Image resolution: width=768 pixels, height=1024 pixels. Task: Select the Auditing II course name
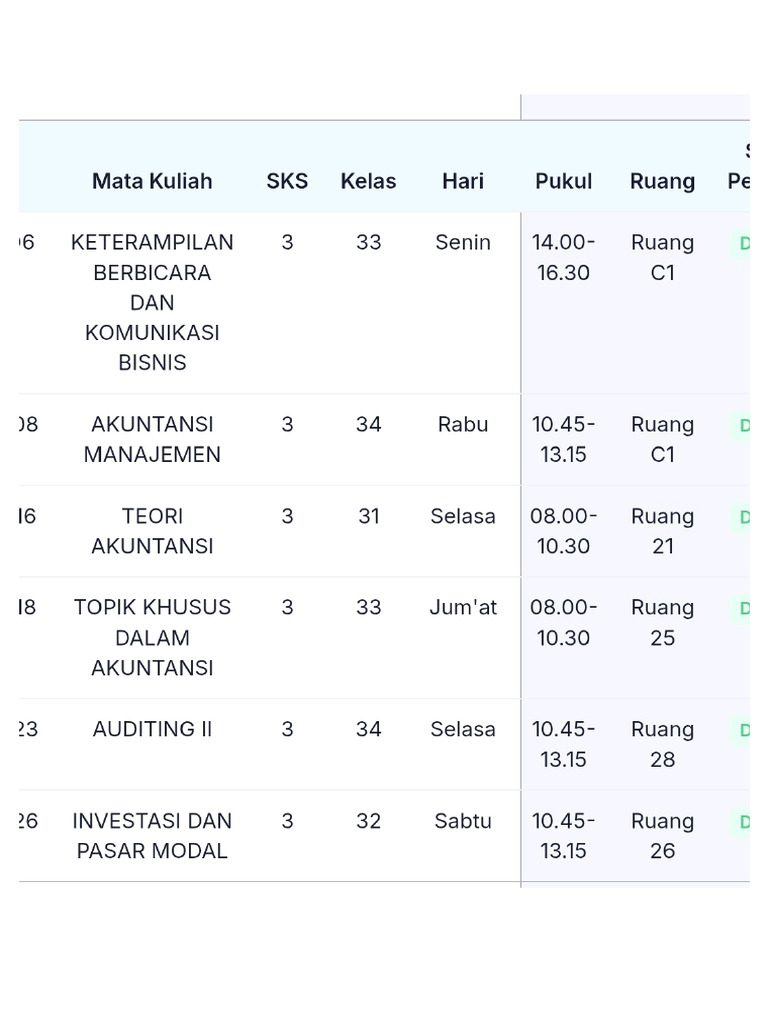click(152, 729)
